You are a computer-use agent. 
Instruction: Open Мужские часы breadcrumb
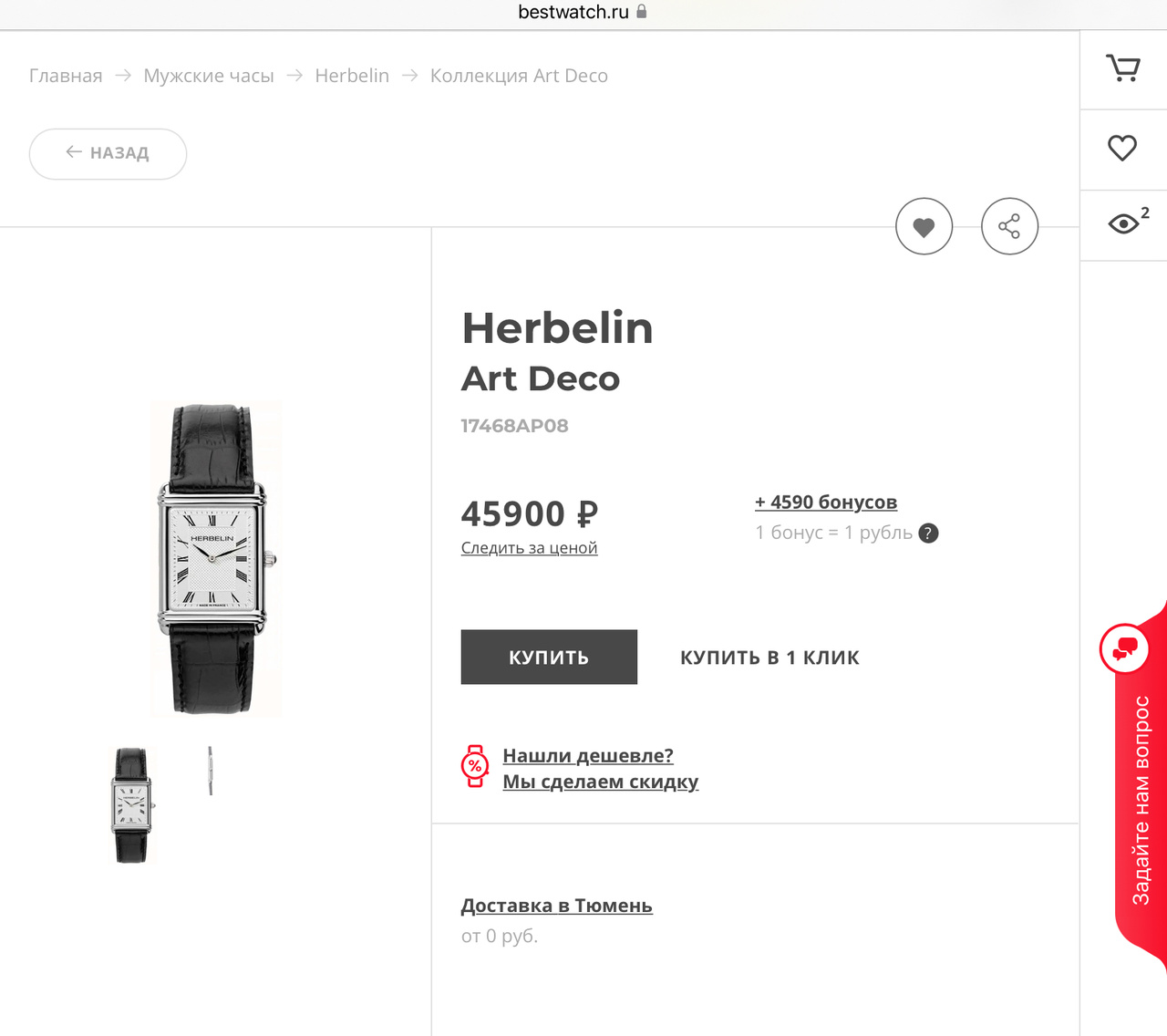[x=209, y=76]
